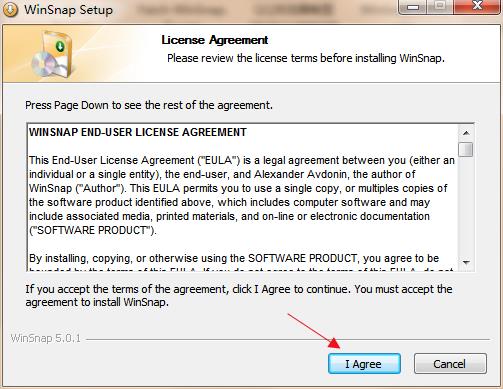Click the 'License Agreement' header title
This screenshot has width=503, height=389.
tap(215, 40)
